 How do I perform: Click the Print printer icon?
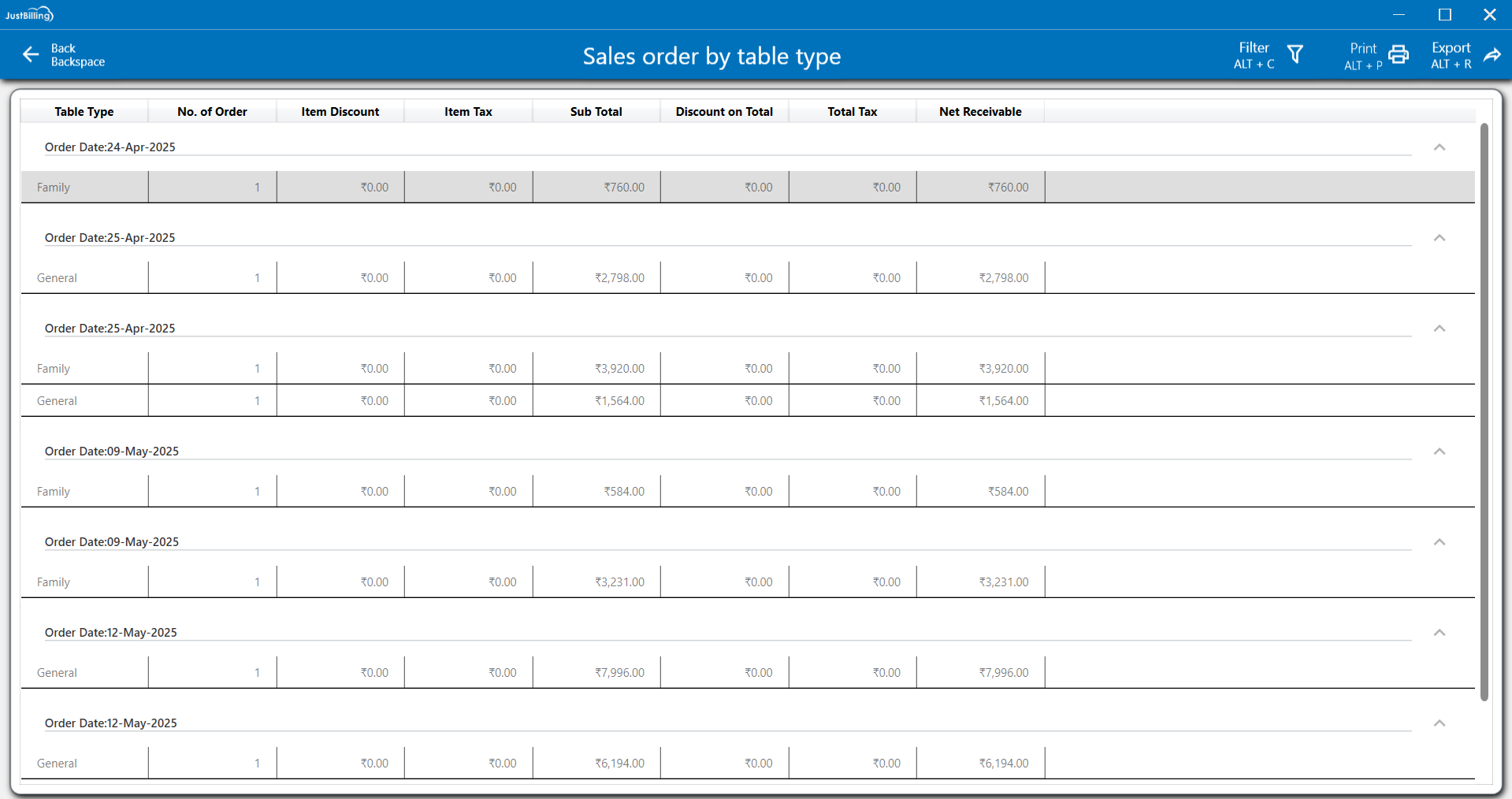pyautogui.click(x=1398, y=54)
